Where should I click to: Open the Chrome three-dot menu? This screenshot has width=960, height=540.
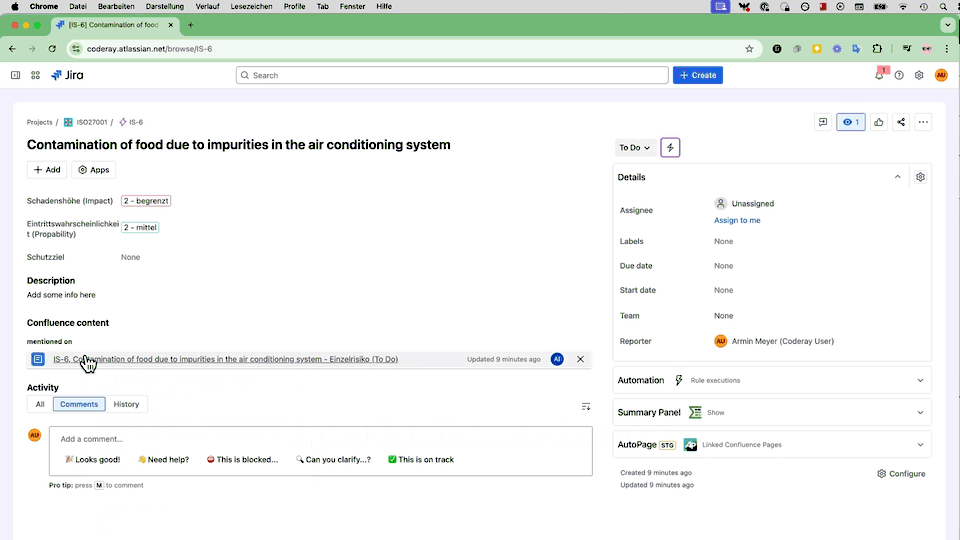(x=947, y=48)
